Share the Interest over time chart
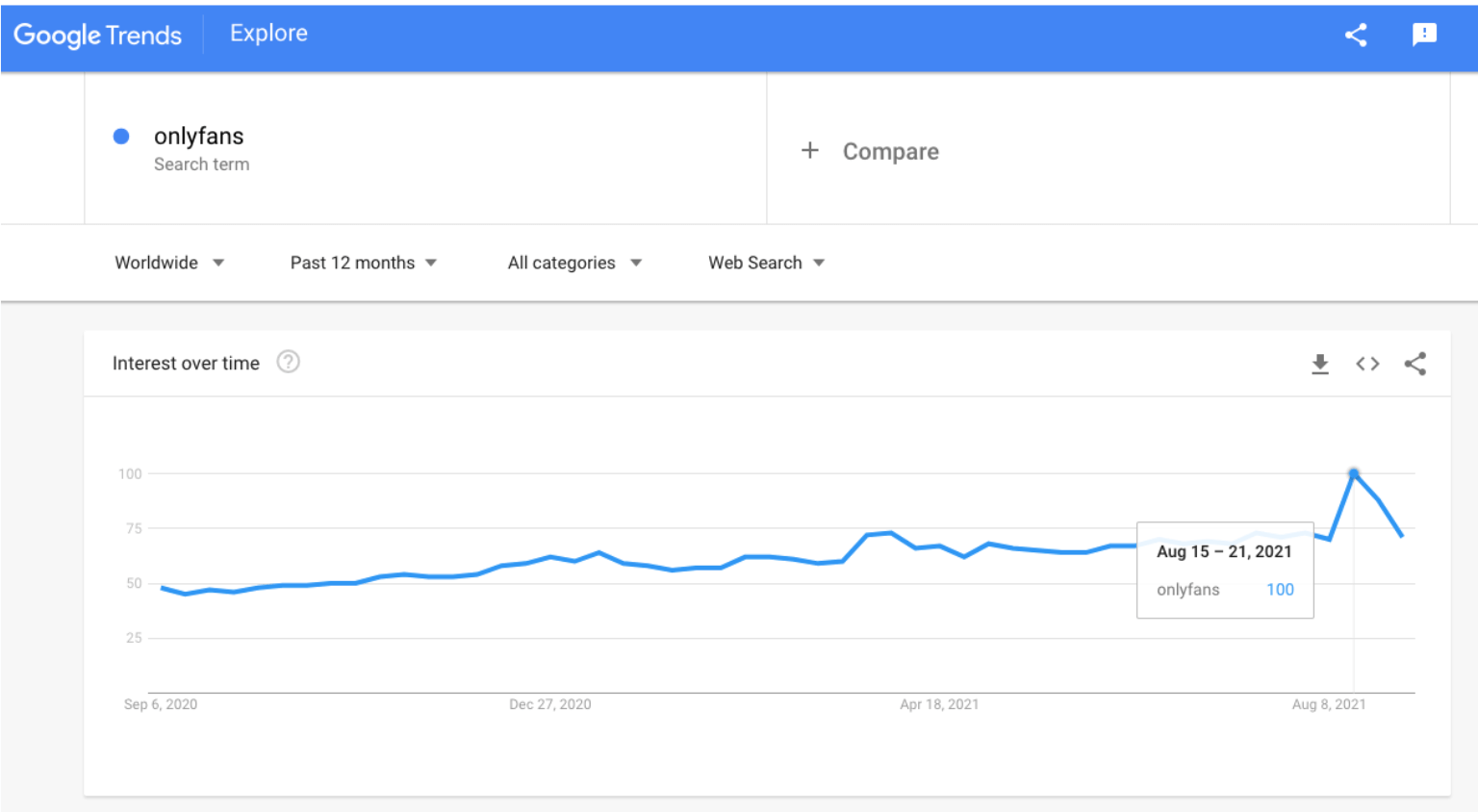 click(1414, 364)
